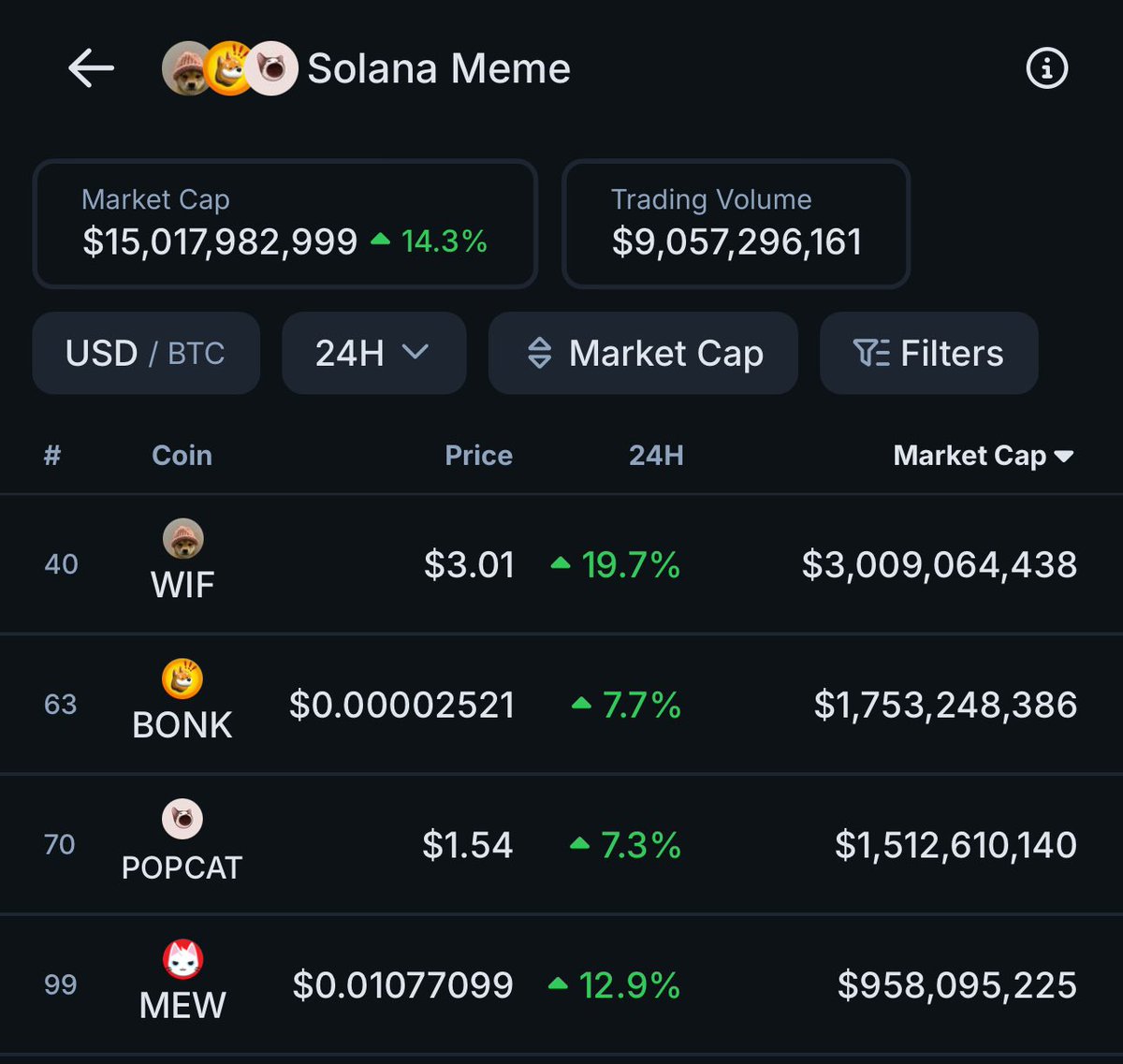Toggle currency to USD
This screenshot has width=1123, height=1064.
click(100, 353)
